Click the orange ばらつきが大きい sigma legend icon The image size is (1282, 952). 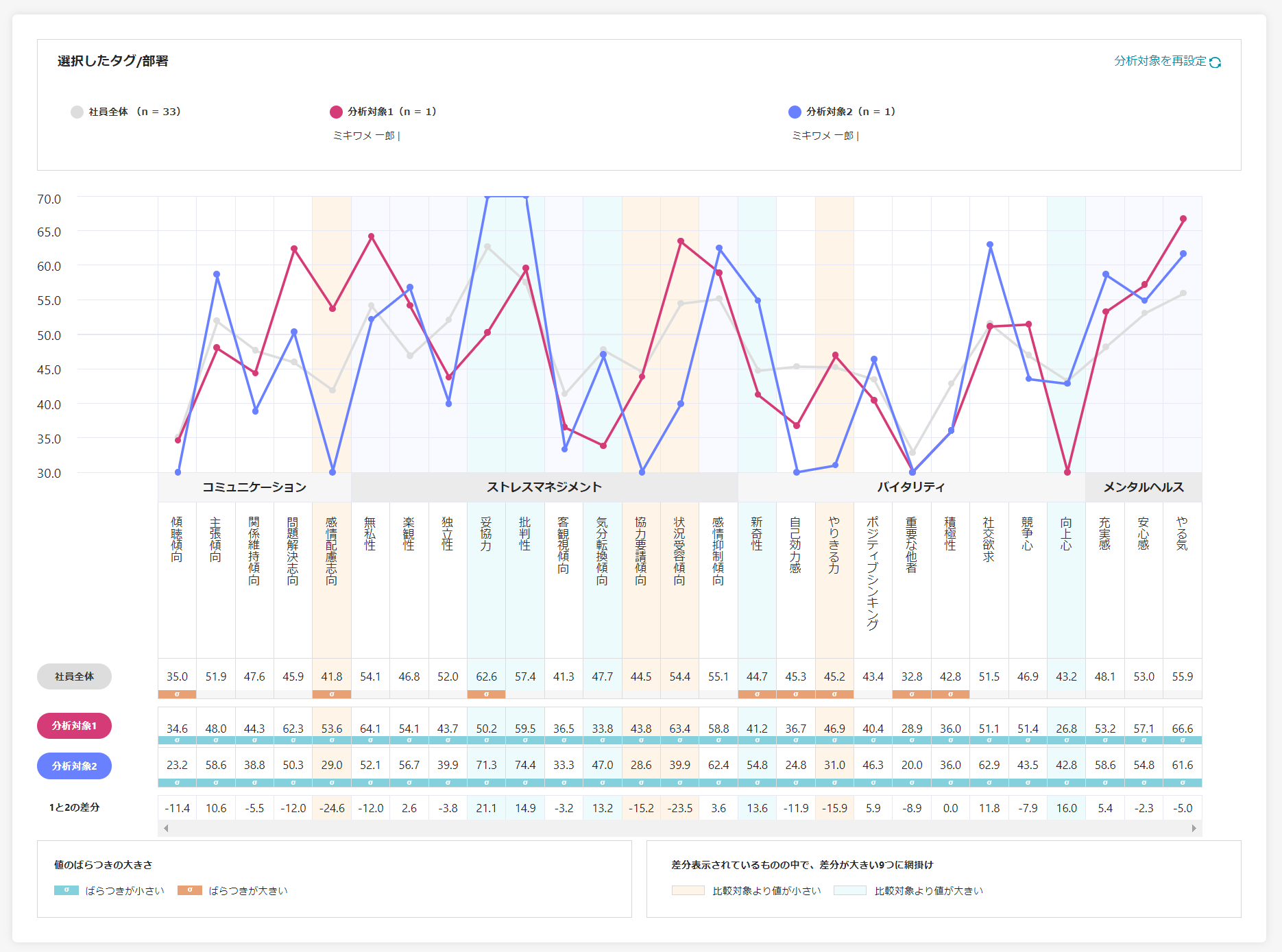pyautogui.click(x=190, y=890)
